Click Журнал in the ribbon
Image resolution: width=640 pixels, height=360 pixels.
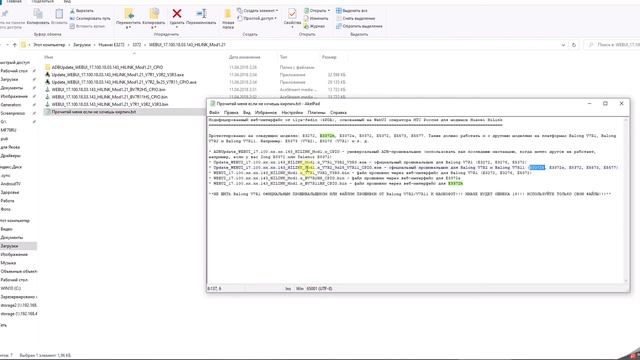pyautogui.click(x=314, y=26)
